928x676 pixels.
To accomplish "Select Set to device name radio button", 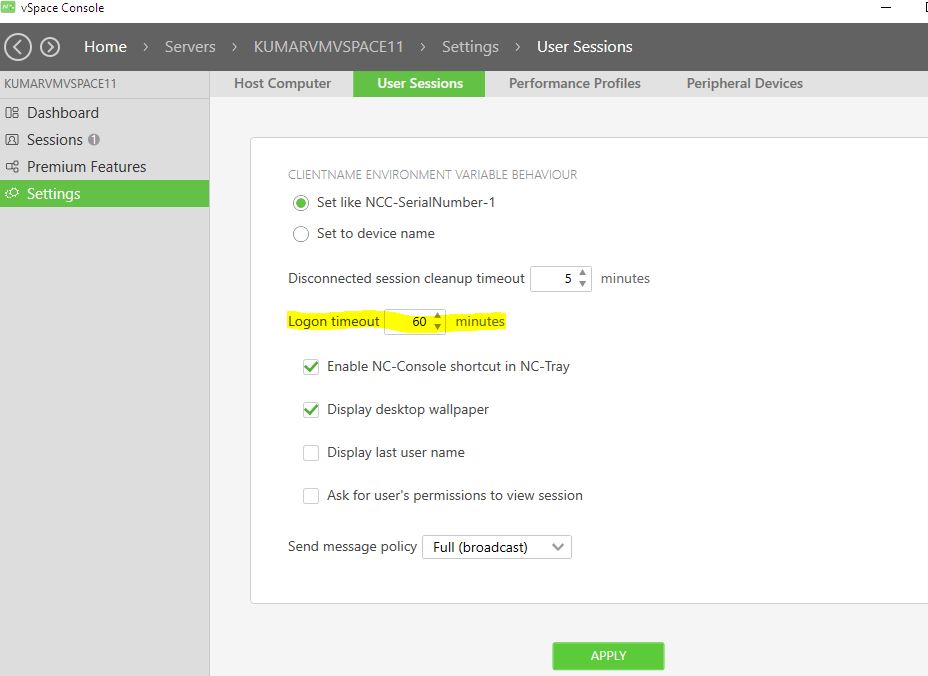I will (x=301, y=234).
